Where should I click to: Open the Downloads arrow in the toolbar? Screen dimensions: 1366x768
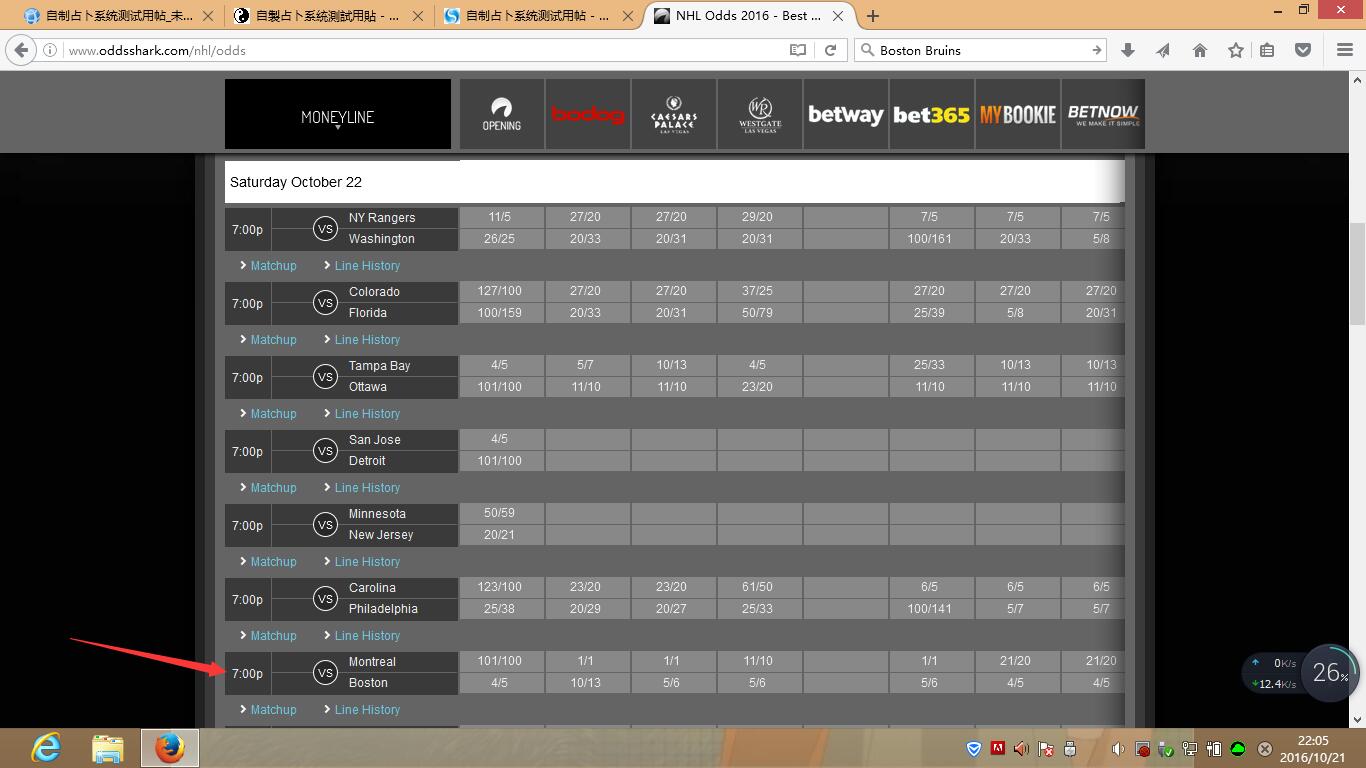[1128, 50]
